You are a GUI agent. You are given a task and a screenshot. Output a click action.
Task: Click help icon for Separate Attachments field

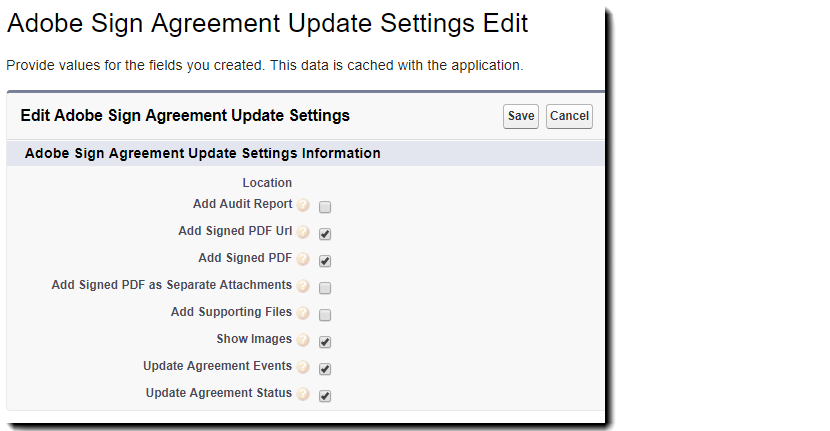click(303, 286)
